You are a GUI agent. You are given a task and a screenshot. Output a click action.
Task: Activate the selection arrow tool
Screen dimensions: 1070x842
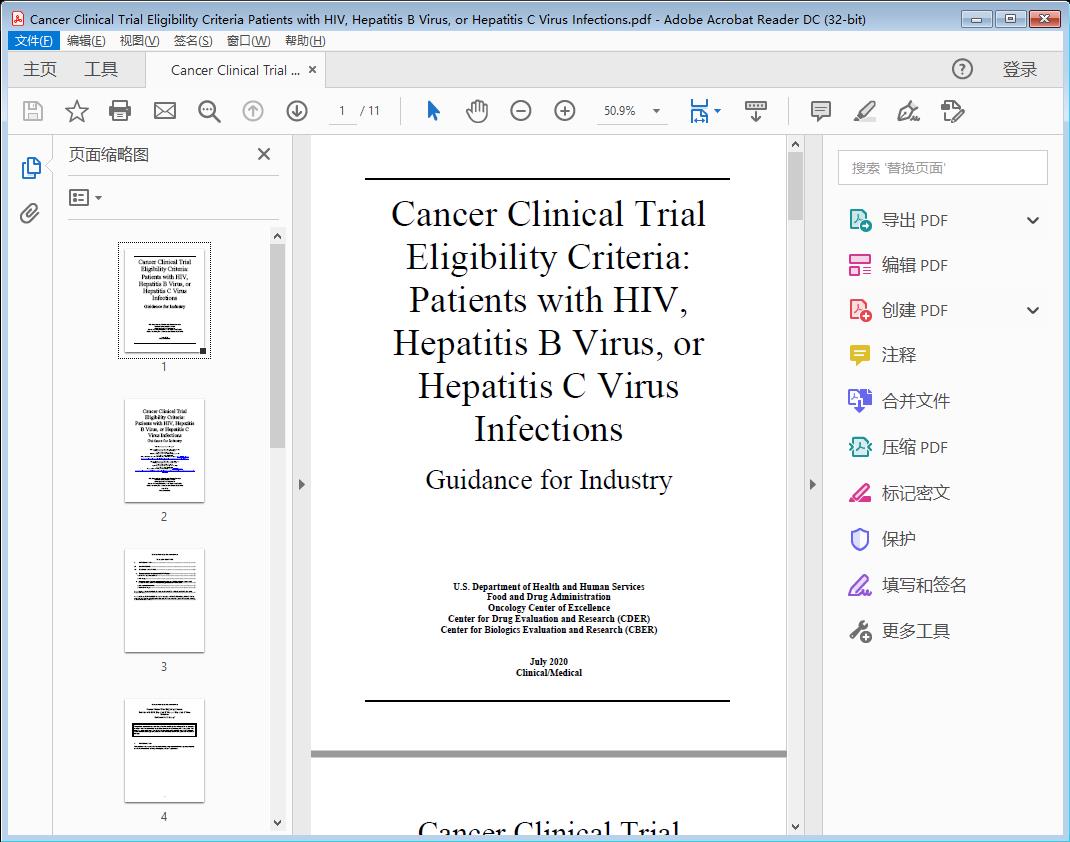click(433, 111)
